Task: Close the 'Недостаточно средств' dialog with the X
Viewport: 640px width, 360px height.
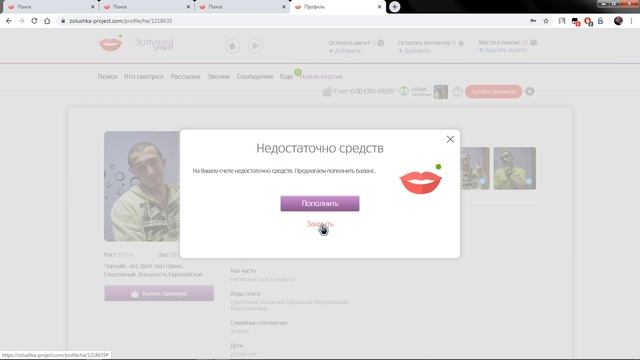Action: (x=450, y=140)
